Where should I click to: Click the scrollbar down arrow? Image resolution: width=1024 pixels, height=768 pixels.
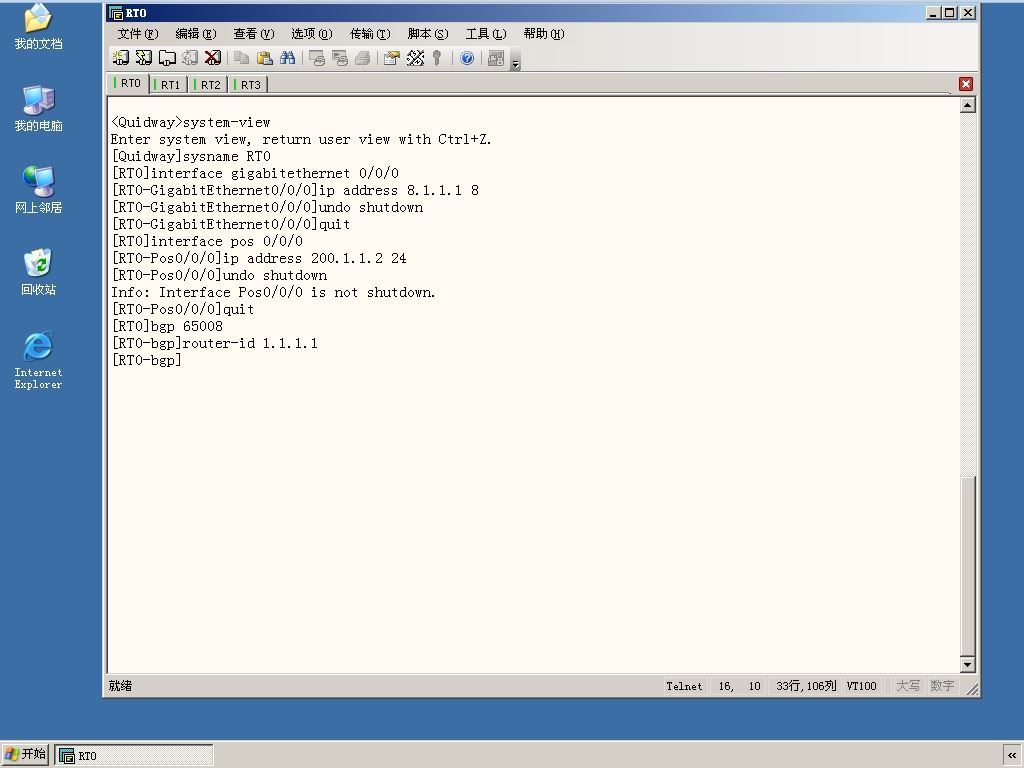[x=968, y=665]
